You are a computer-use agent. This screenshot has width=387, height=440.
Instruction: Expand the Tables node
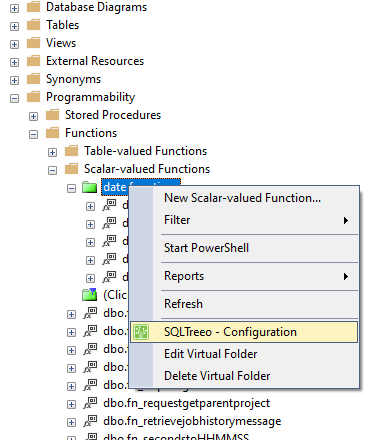(x=14, y=26)
